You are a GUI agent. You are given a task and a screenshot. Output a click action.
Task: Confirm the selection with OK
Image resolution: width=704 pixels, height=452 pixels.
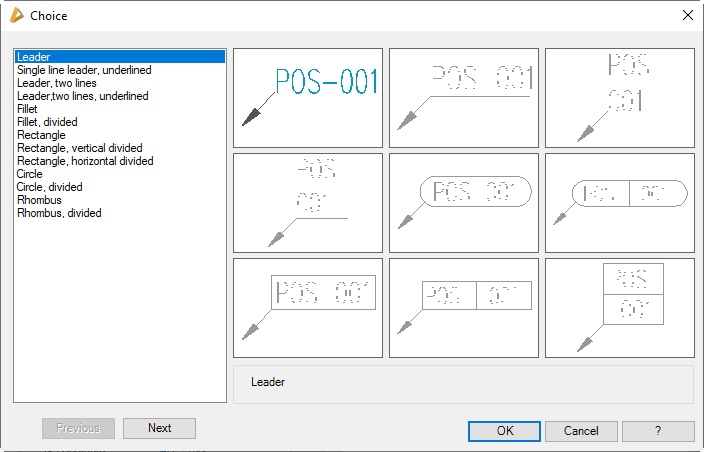point(505,431)
